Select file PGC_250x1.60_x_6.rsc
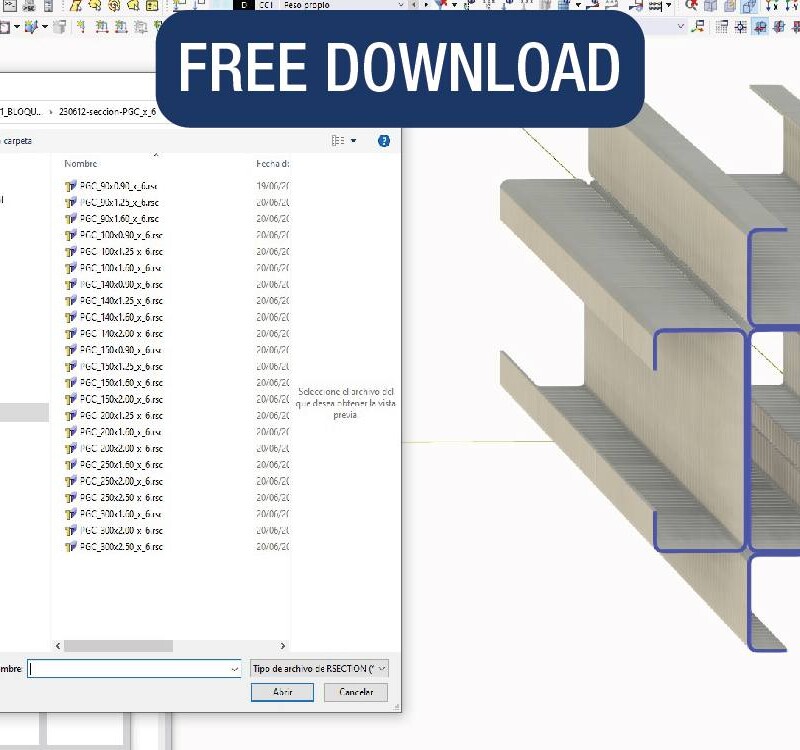This screenshot has height=750, width=800. 114,465
